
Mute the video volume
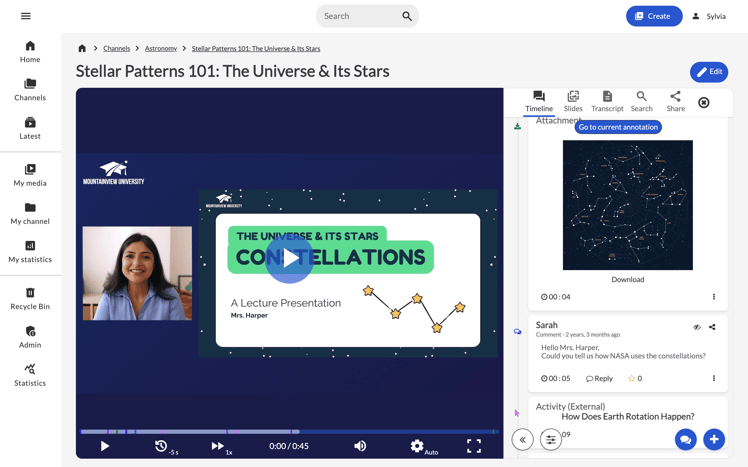point(360,446)
